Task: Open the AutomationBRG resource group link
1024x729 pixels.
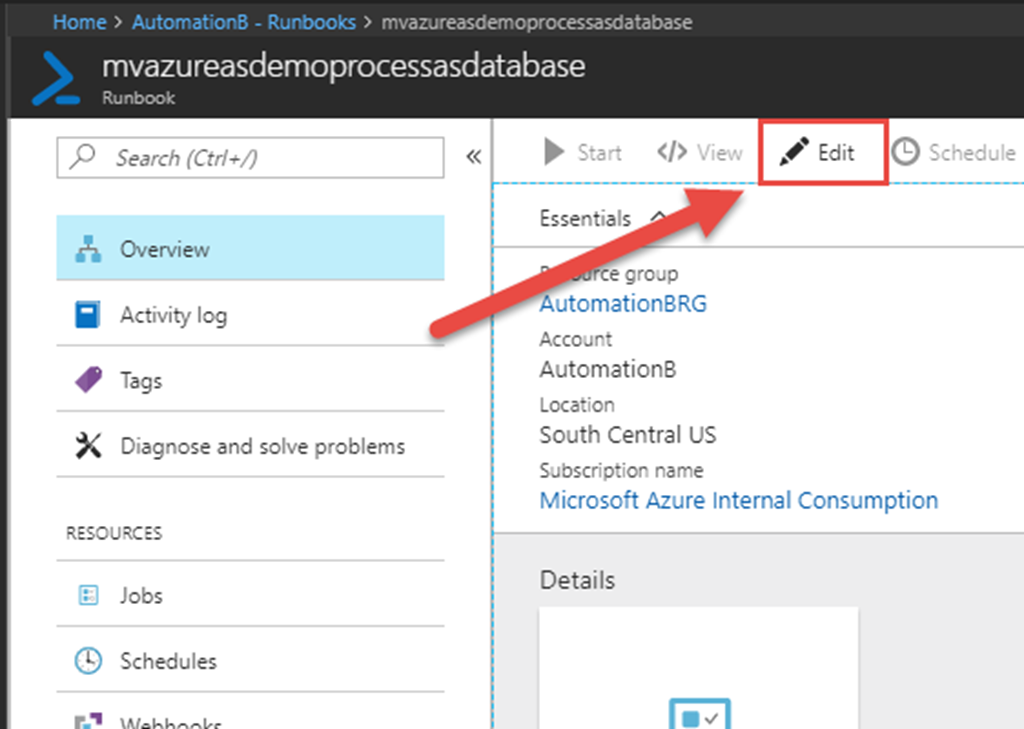Action: click(x=622, y=303)
